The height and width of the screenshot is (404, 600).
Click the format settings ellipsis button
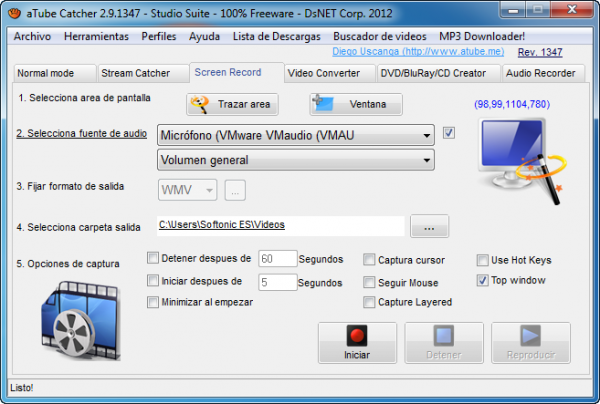(x=235, y=190)
